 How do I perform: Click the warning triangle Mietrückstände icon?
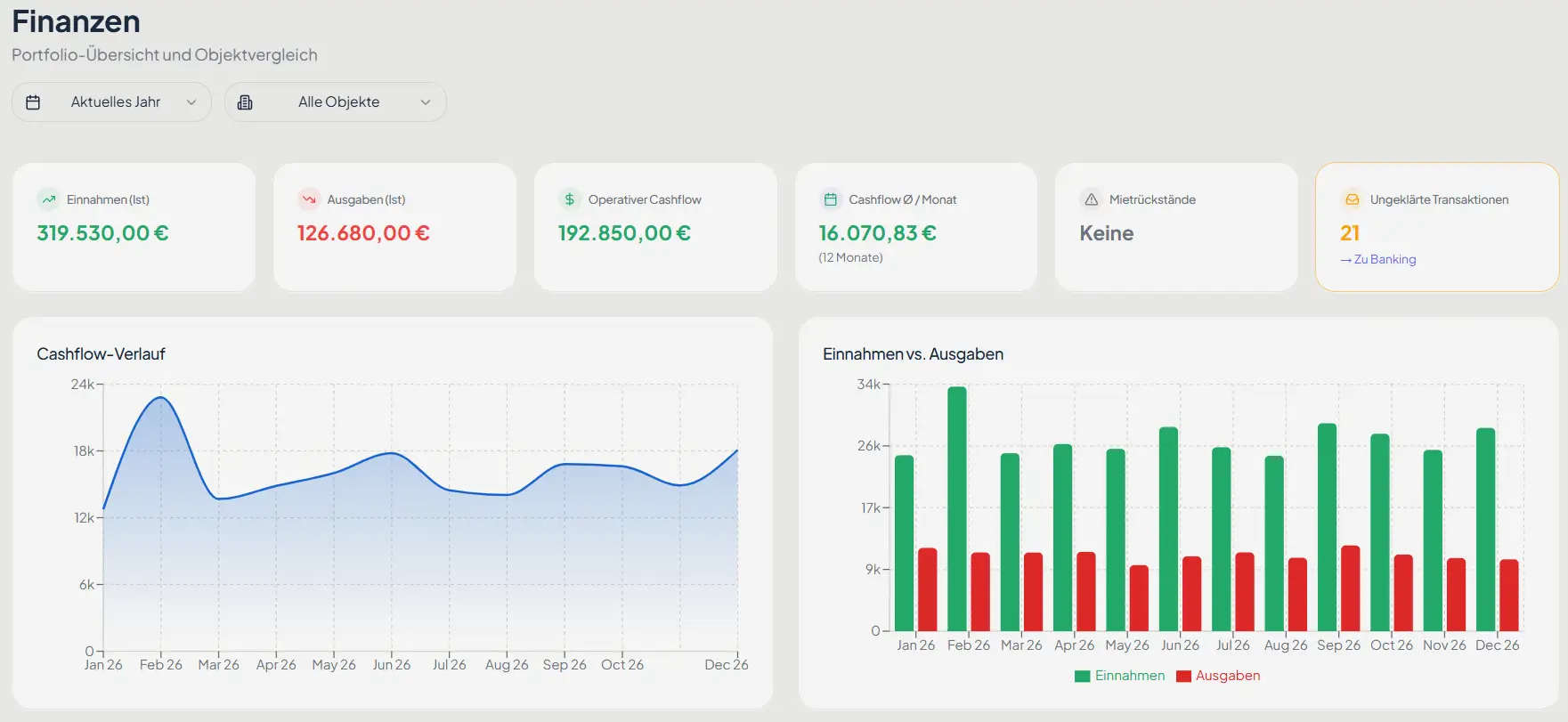(x=1091, y=199)
